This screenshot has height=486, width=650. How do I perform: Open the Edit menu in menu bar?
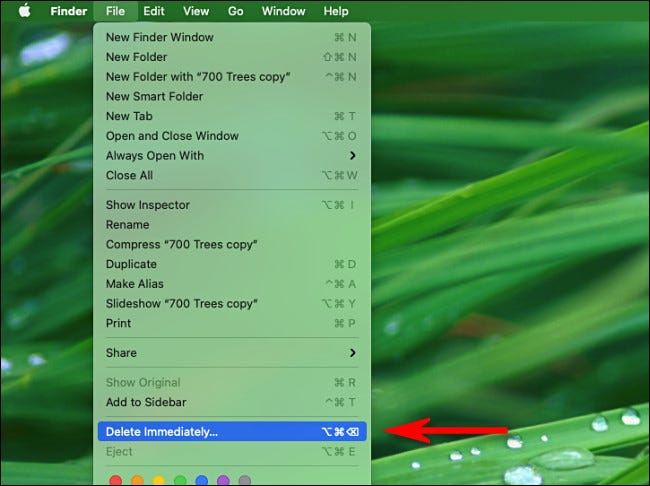pos(154,11)
